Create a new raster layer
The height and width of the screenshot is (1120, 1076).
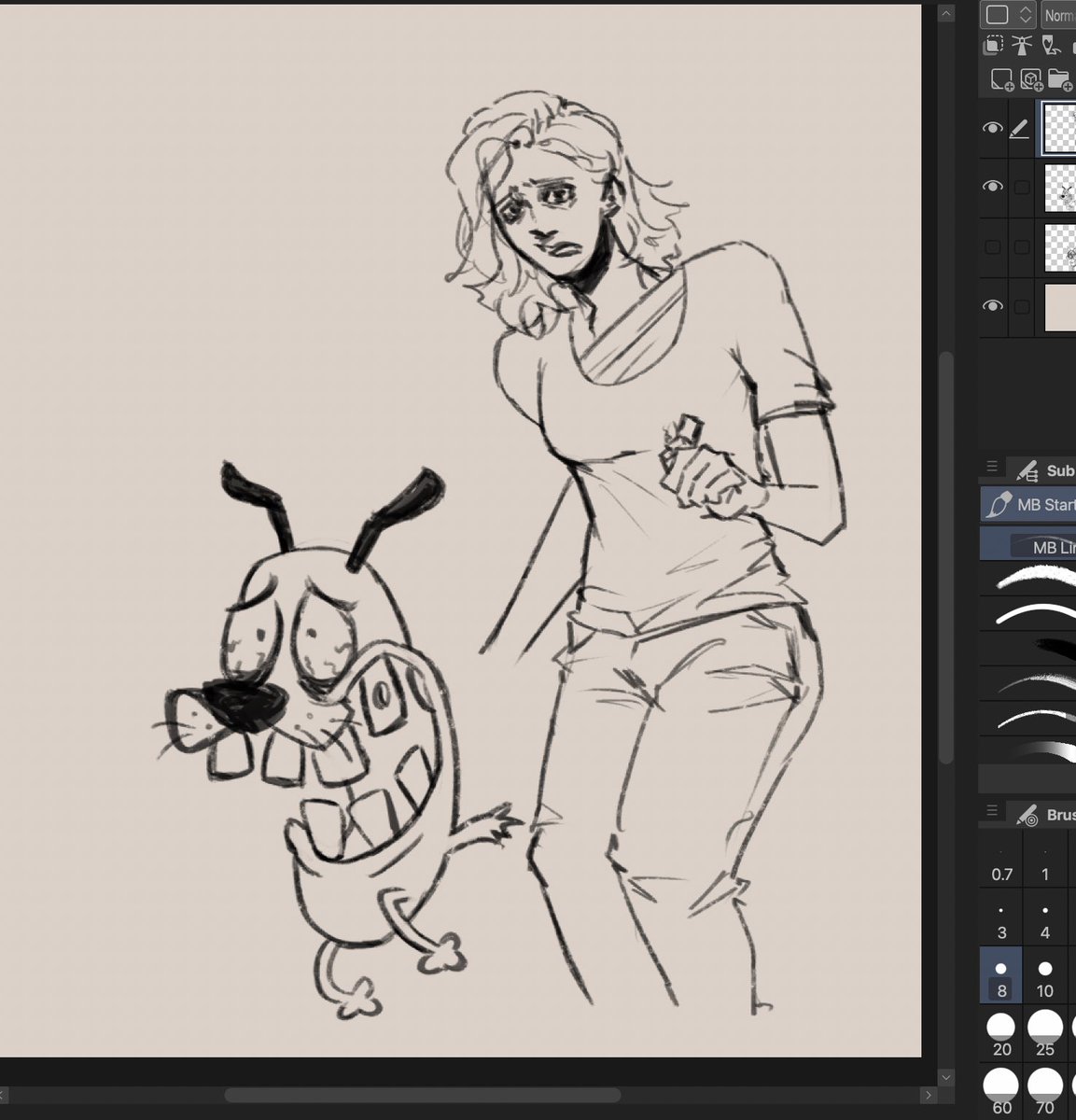1001,79
